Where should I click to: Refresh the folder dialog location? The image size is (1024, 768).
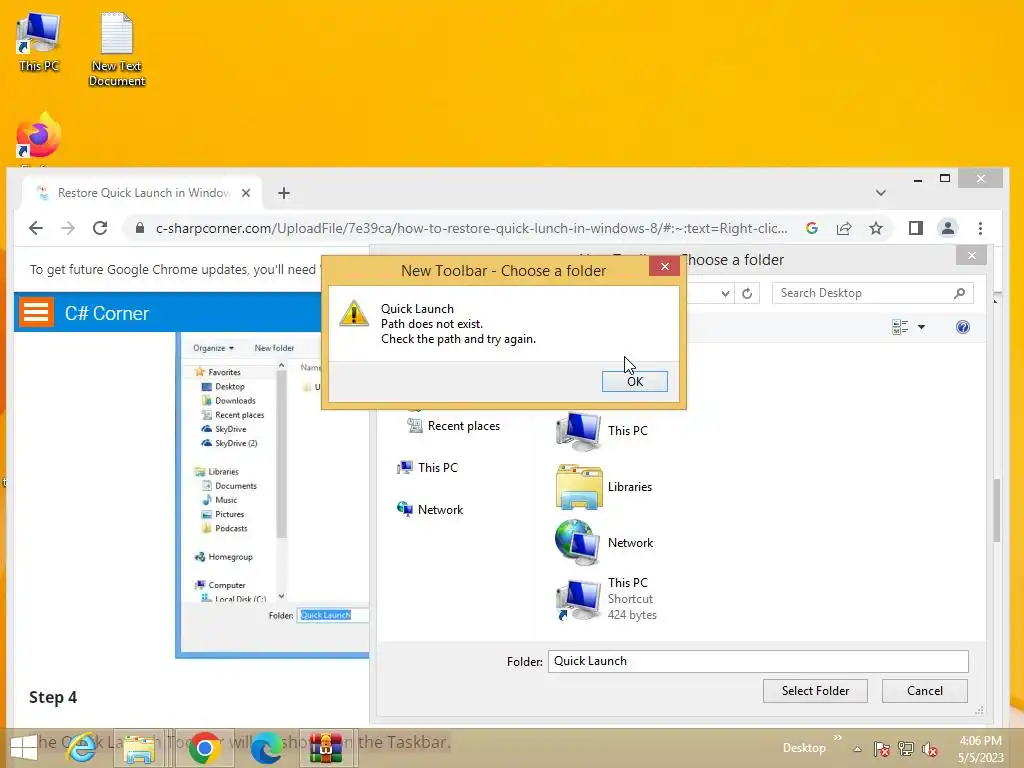[747, 293]
